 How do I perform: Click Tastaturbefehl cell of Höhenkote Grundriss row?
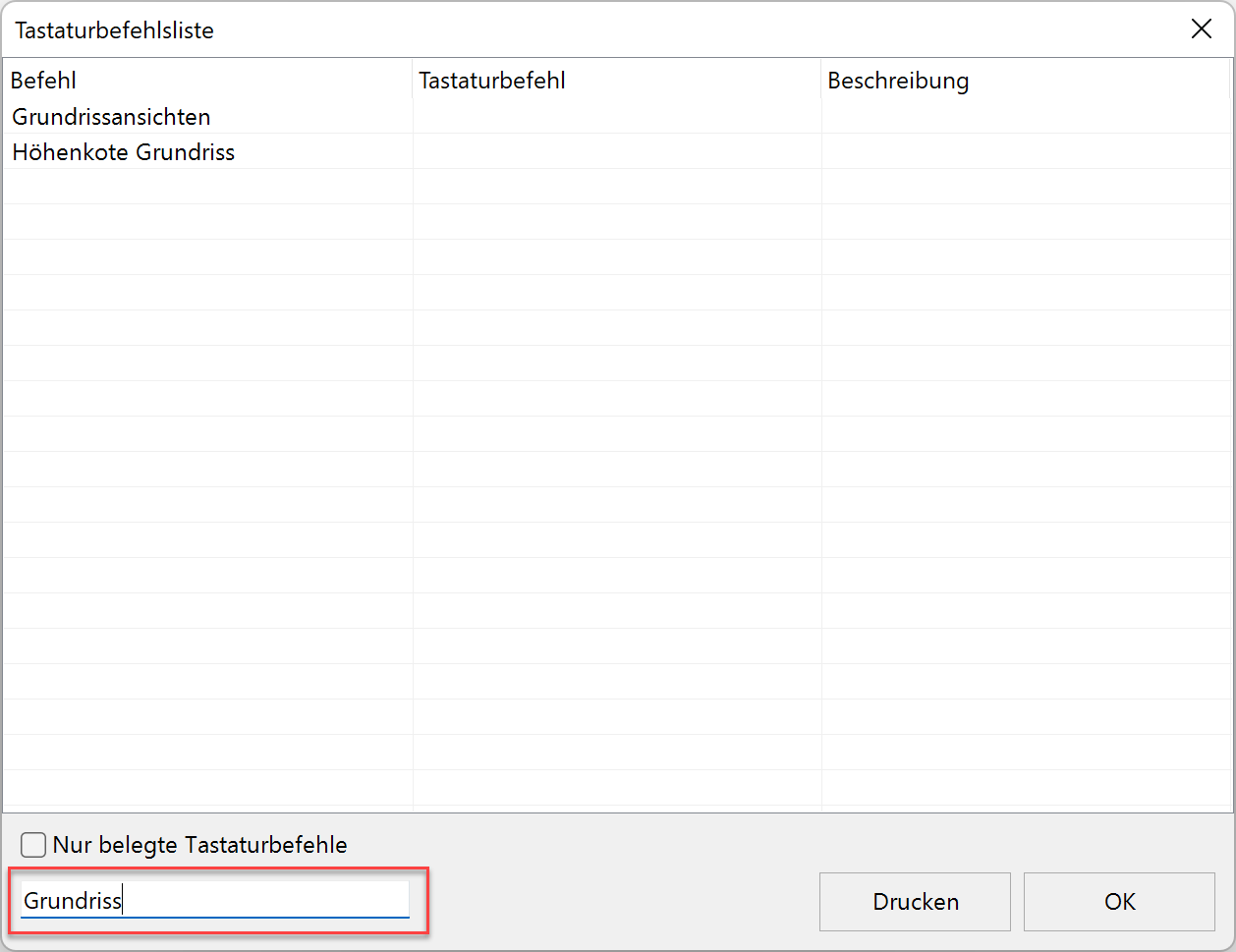pyautogui.click(x=616, y=152)
